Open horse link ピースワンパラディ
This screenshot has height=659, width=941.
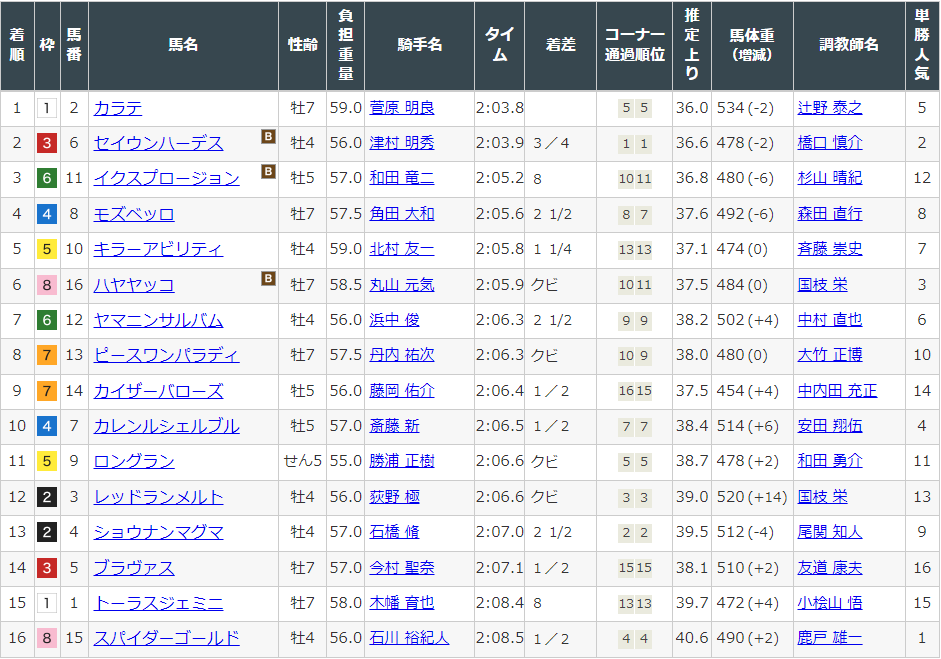[x=166, y=355]
